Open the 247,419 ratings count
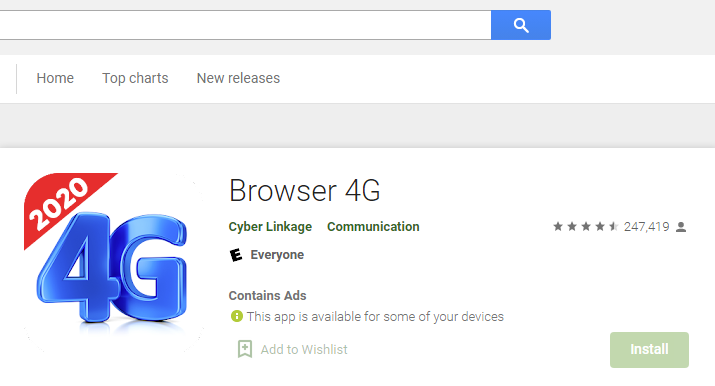The height and width of the screenshot is (386, 715). [647, 227]
